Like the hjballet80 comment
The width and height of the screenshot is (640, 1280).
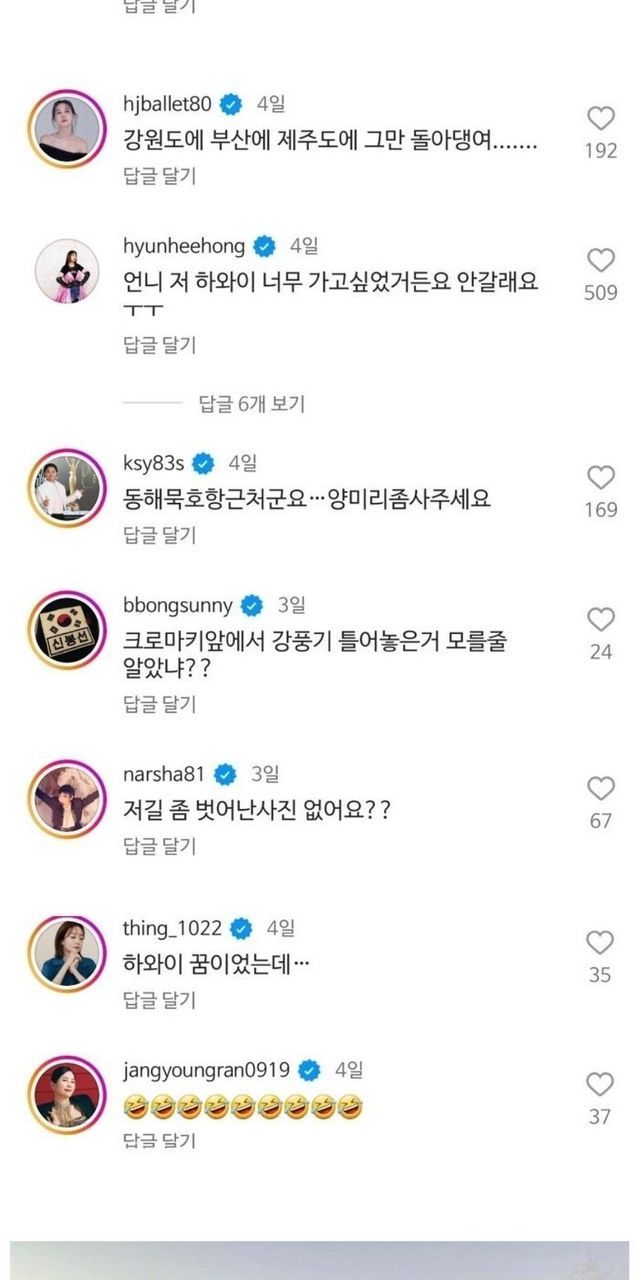click(600, 119)
